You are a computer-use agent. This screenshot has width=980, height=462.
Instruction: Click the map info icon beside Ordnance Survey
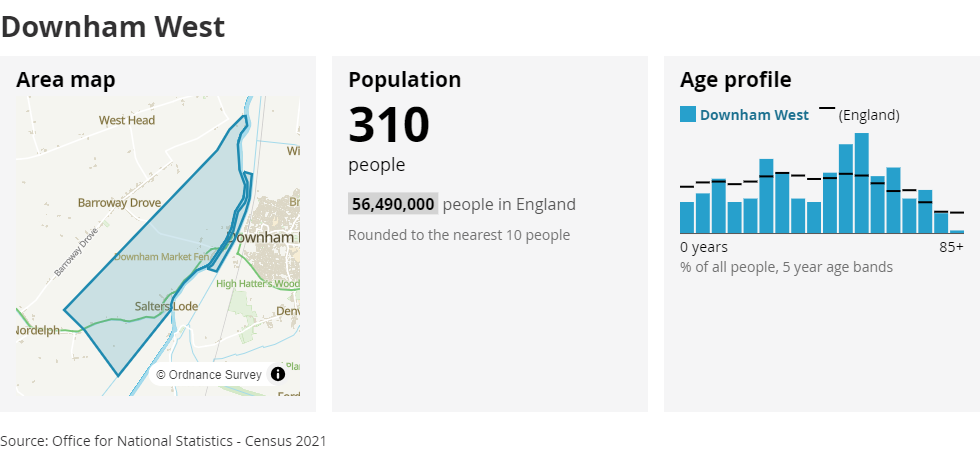point(278,374)
